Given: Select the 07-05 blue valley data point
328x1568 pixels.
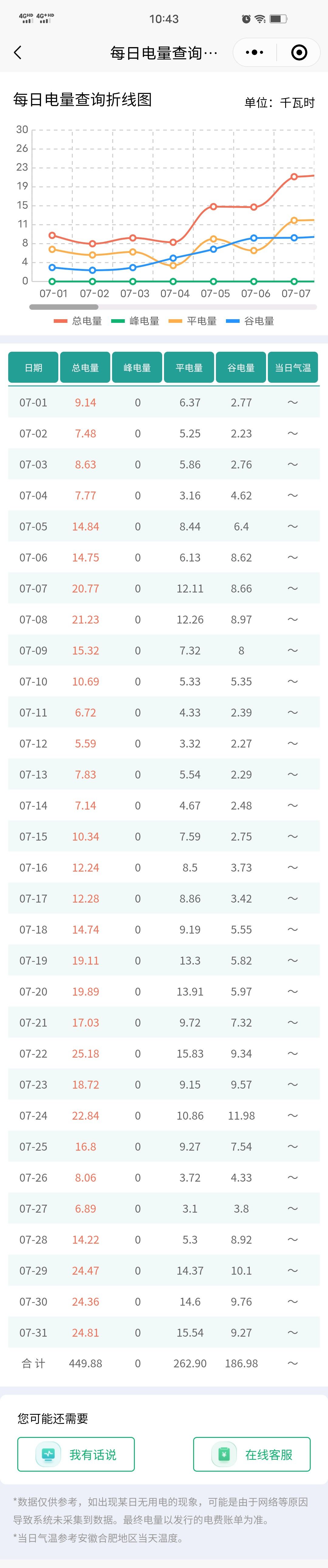Looking at the screenshot, I should (x=214, y=249).
